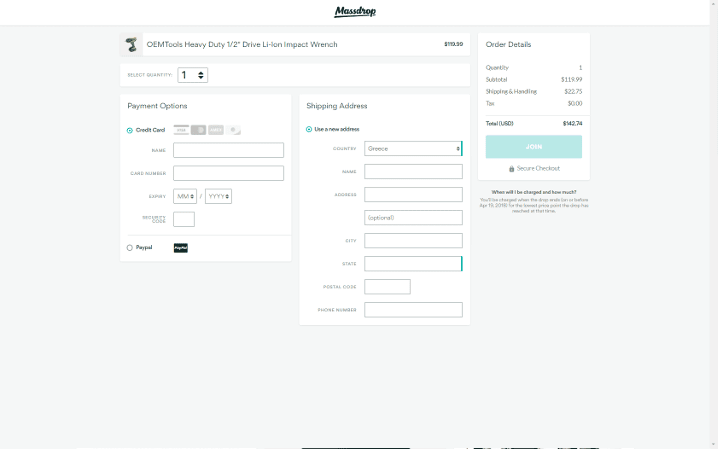Click the Massdrop logo
This screenshot has height=449, width=718.
[x=355, y=11]
